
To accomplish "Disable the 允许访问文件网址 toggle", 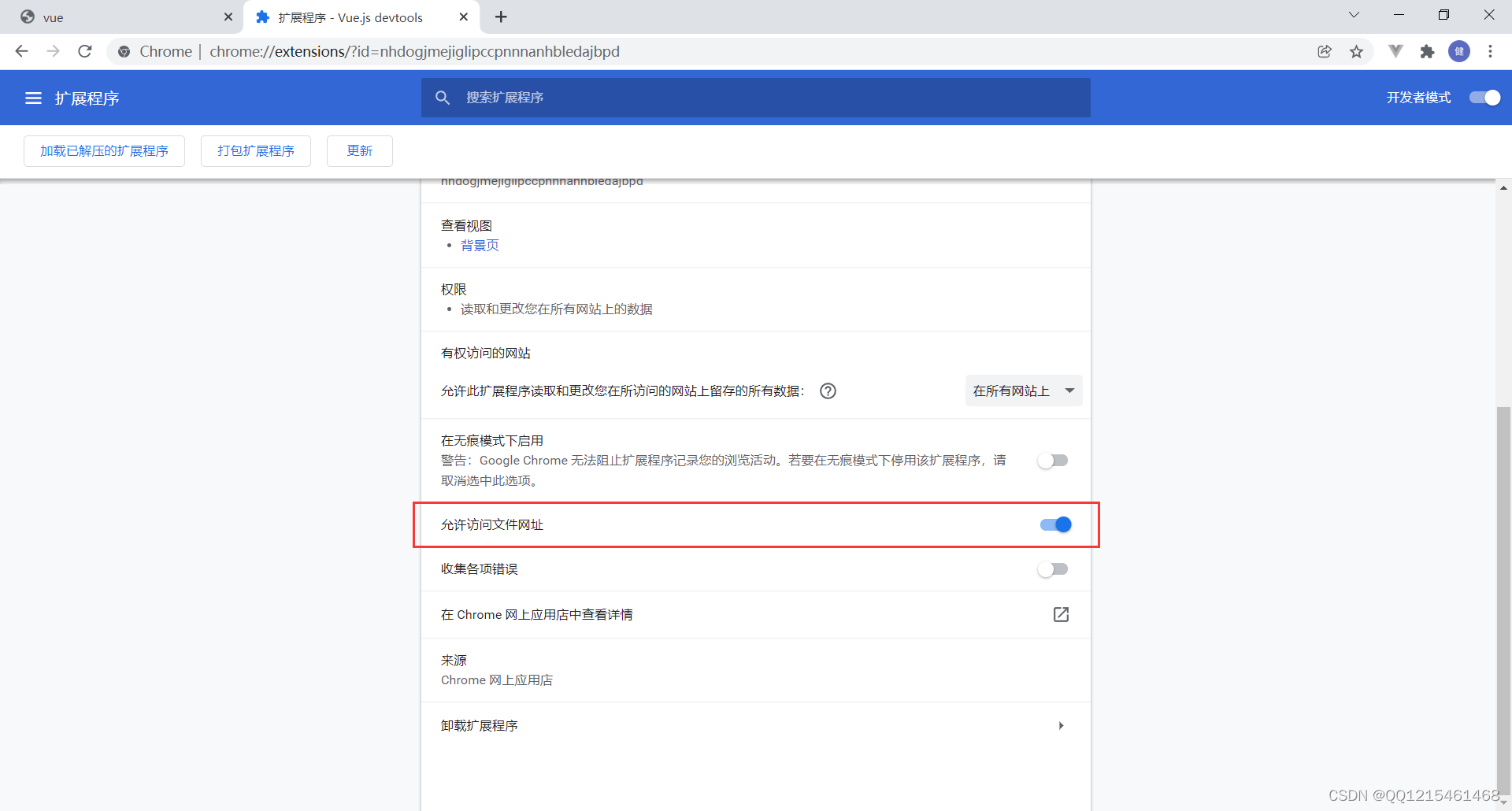I will [1054, 524].
